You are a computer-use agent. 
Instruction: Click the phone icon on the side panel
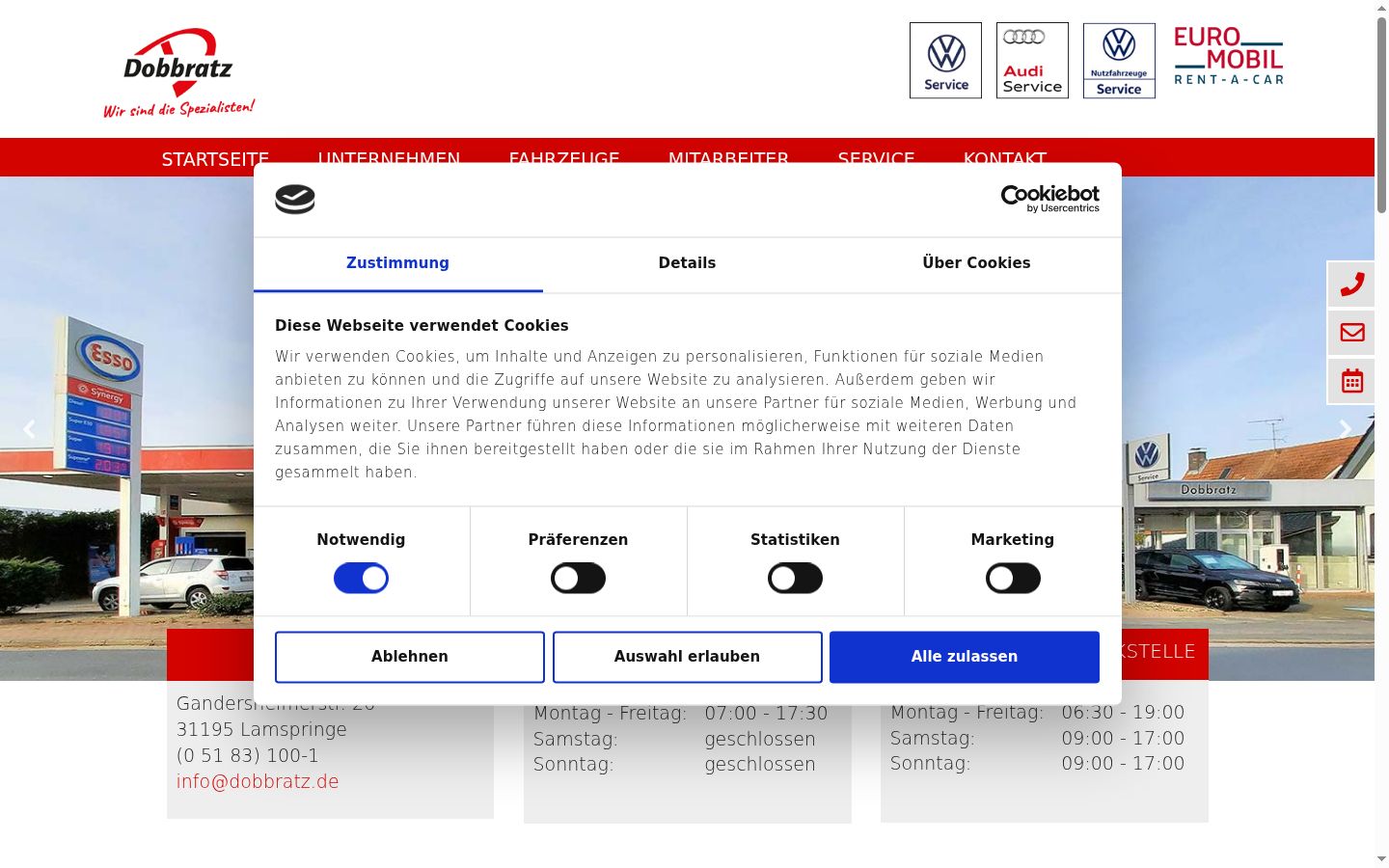(1352, 285)
